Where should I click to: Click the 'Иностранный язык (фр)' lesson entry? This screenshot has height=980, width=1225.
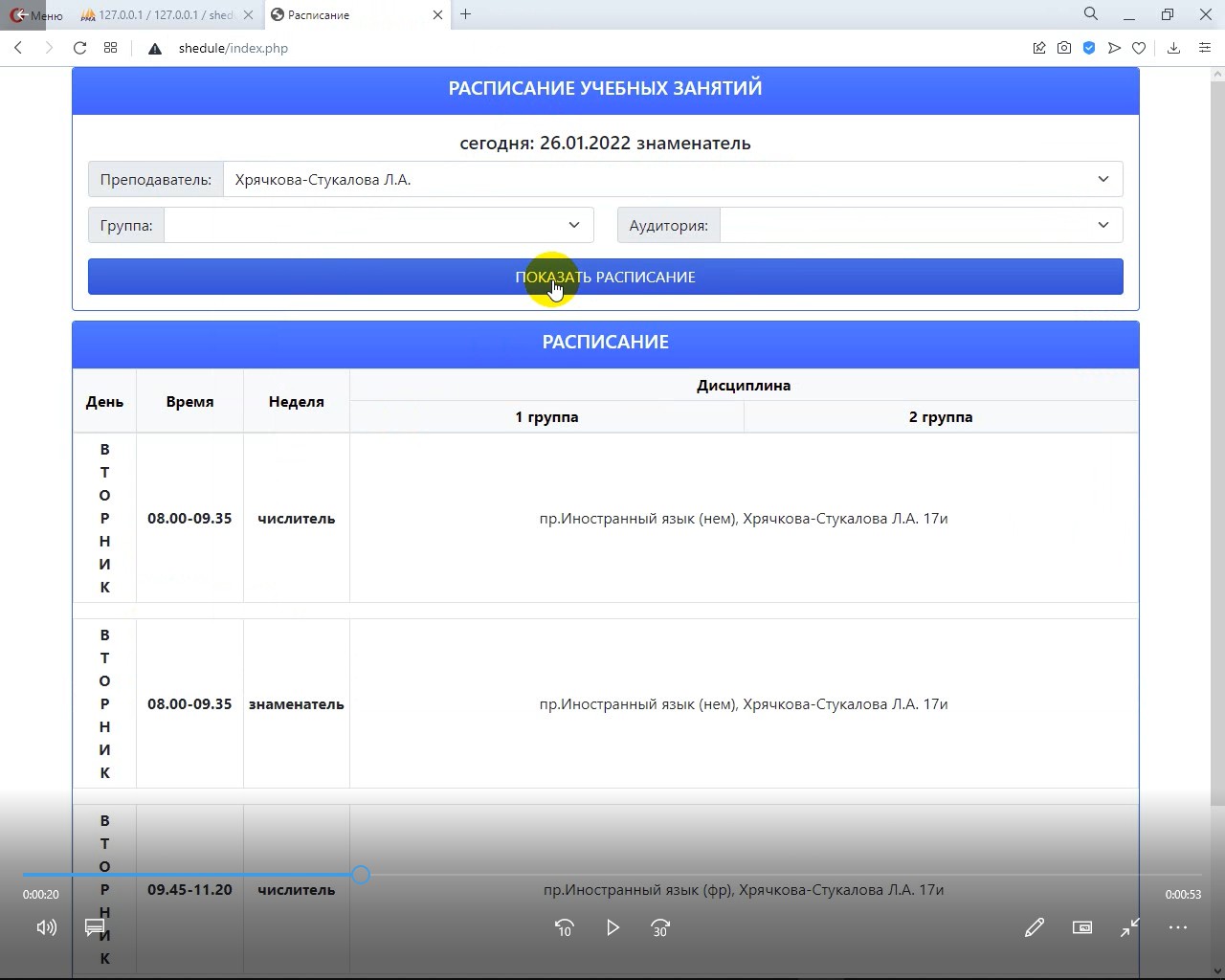[x=744, y=890]
